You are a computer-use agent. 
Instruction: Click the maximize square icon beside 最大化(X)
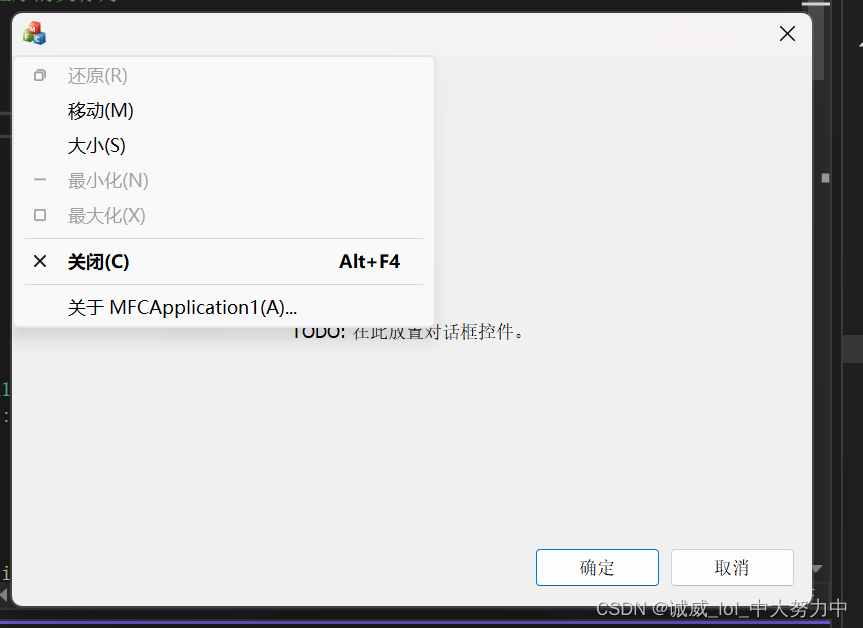coord(40,215)
